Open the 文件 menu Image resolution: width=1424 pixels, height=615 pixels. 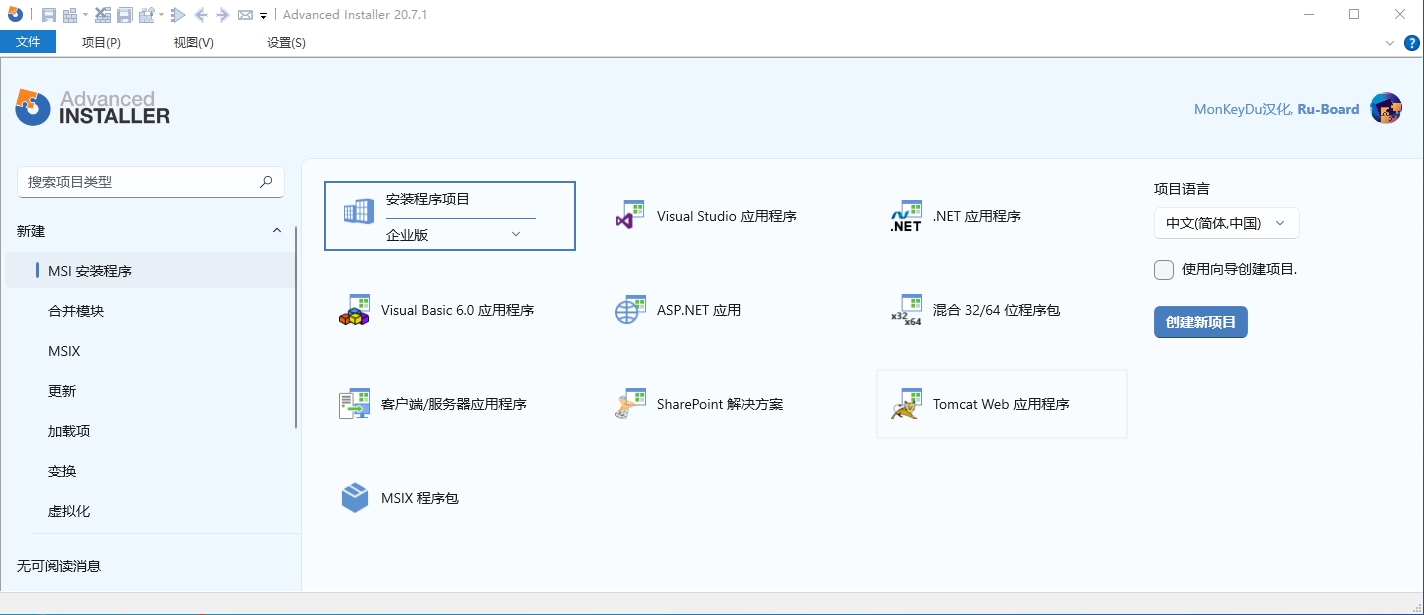click(28, 42)
